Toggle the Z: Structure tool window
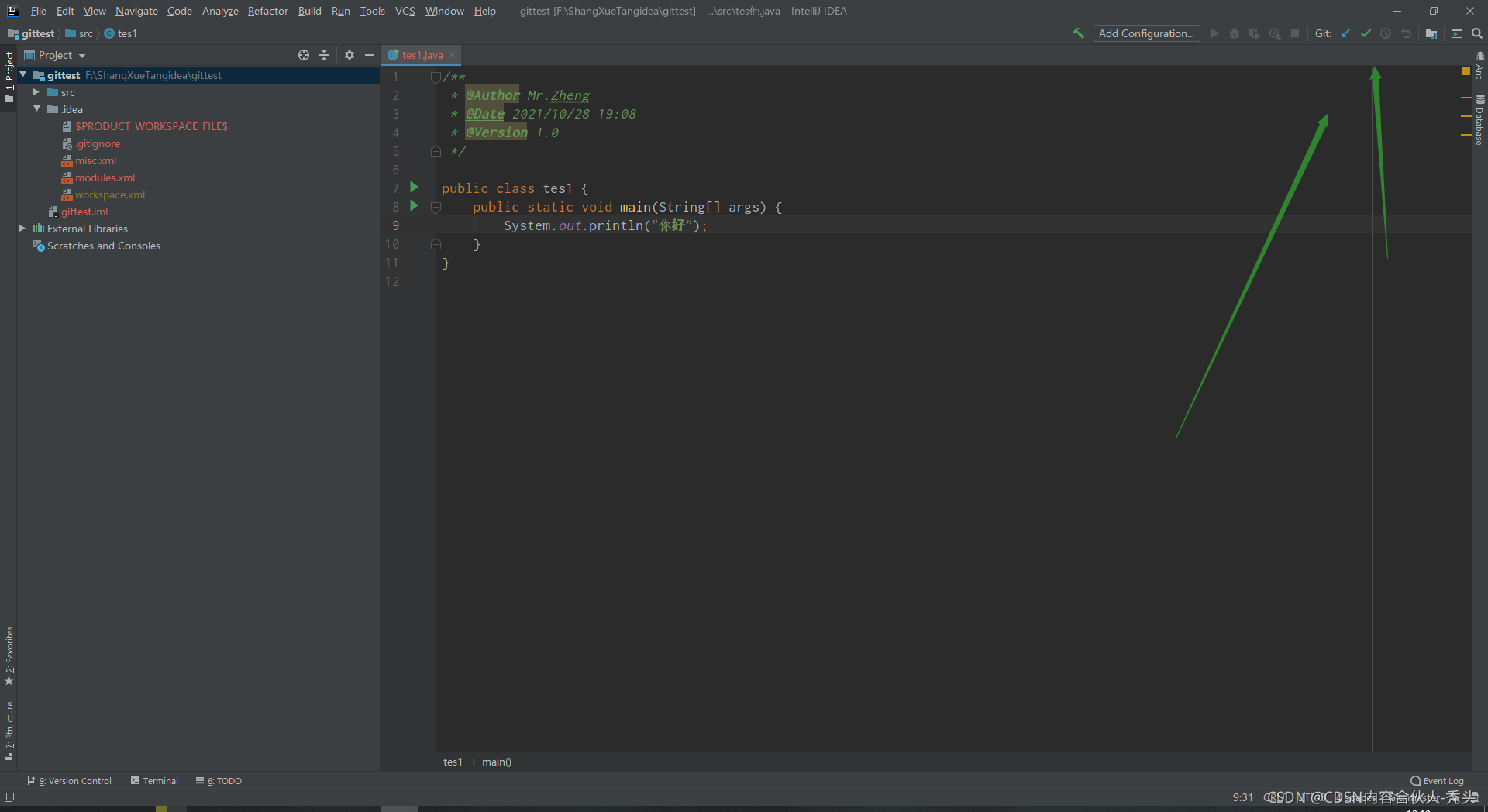 [9, 731]
